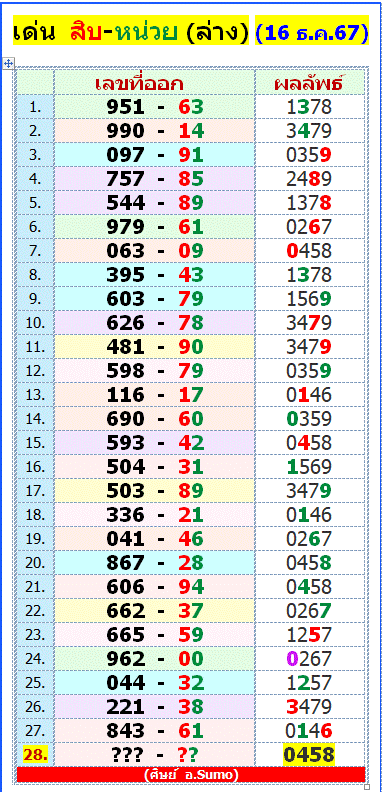Click the highlighted row number 28.
The image size is (382, 792).
pos(35,755)
